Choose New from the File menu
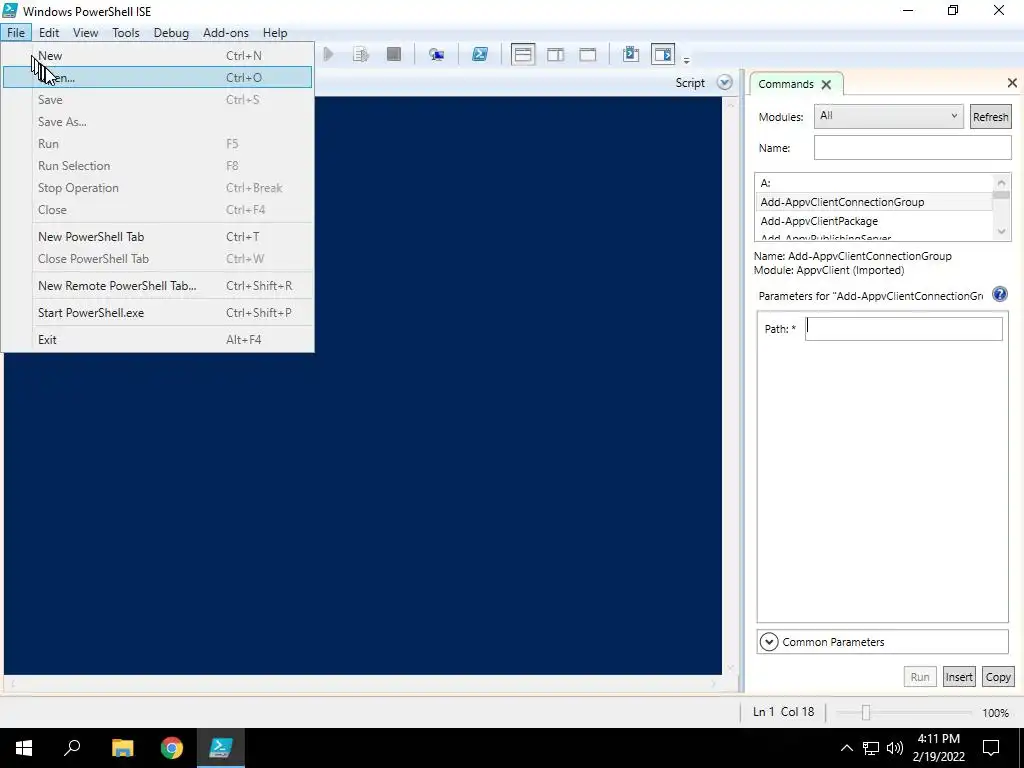 click(157, 56)
